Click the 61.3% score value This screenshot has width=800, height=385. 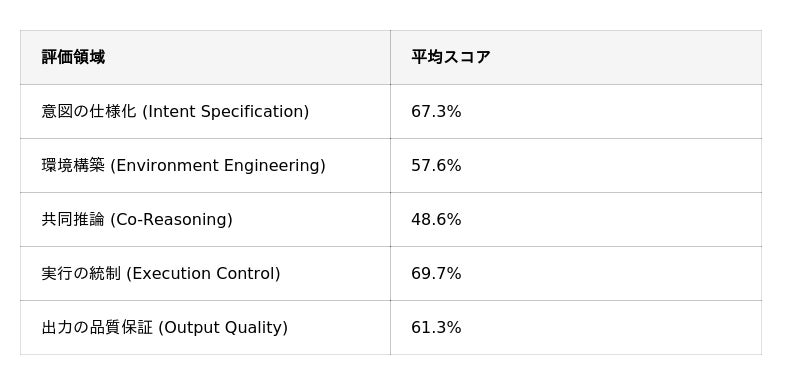[436, 328]
